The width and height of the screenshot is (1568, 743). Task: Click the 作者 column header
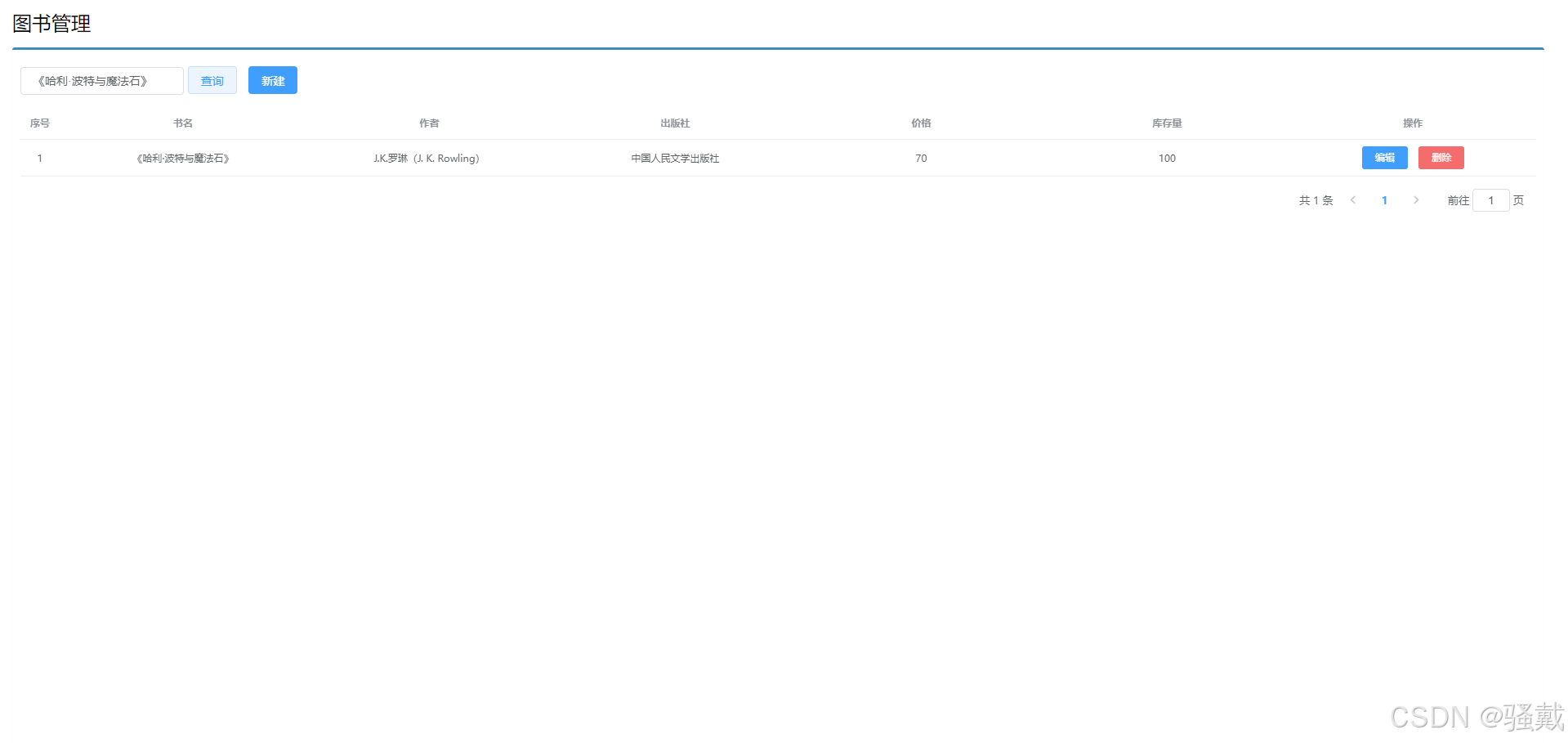click(x=428, y=123)
